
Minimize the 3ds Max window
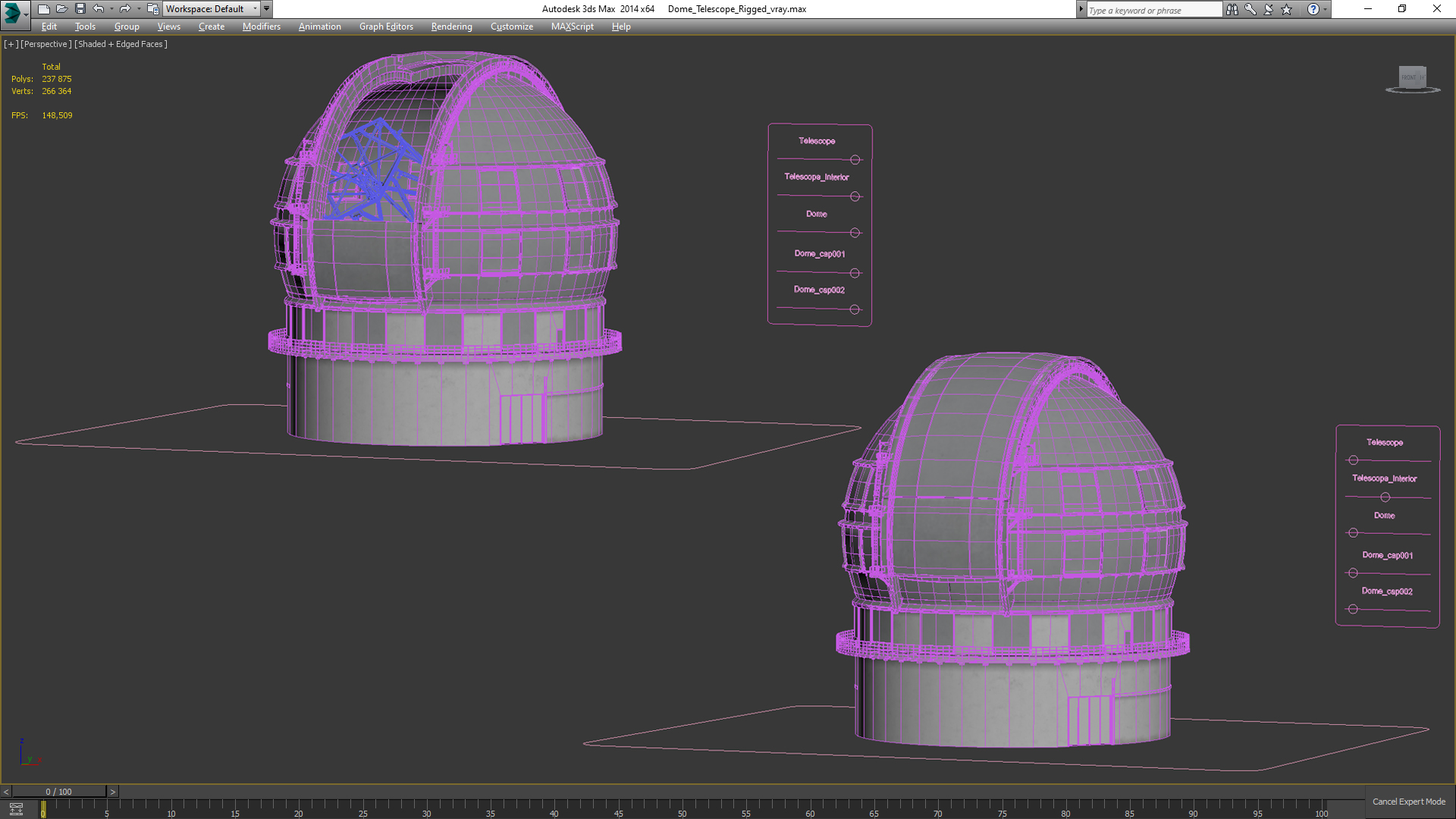(1367, 9)
